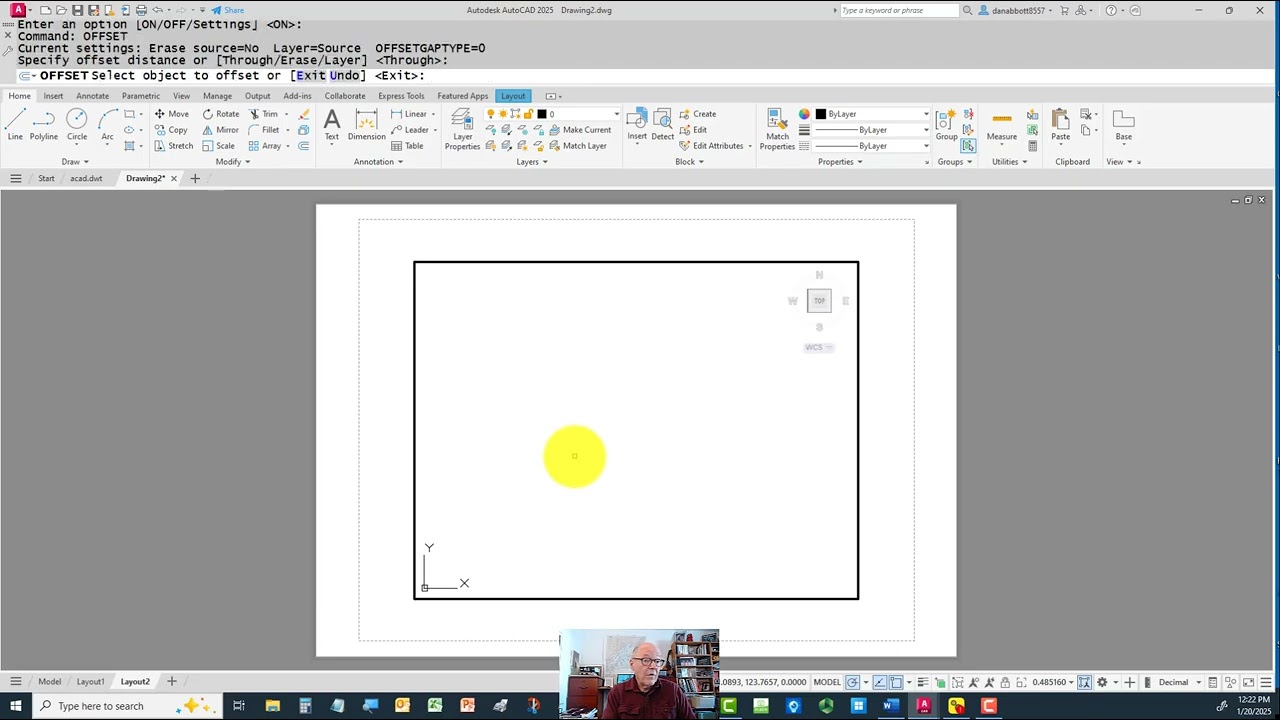Insert a Table annotation

tap(407, 146)
